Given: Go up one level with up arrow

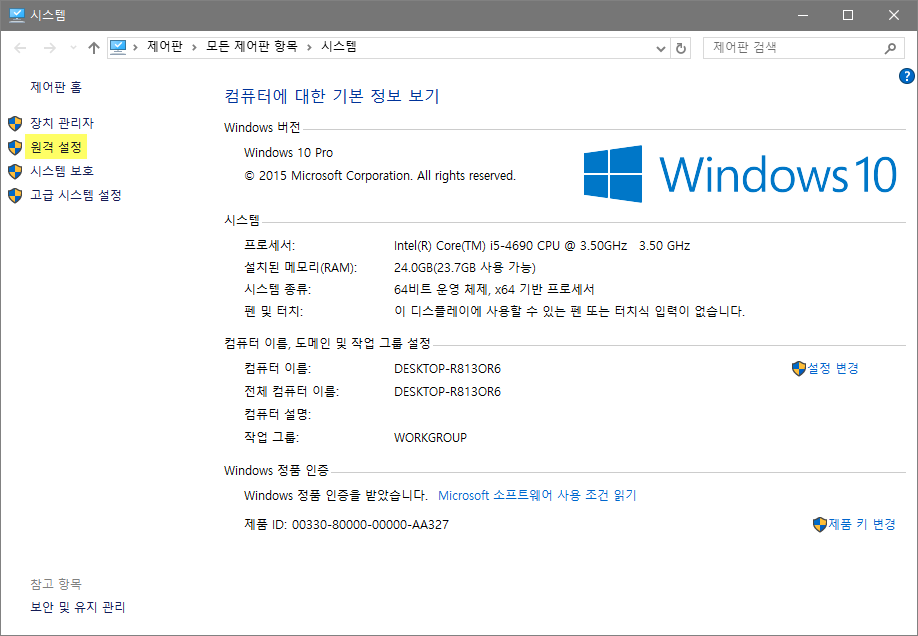Looking at the screenshot, I should coord(94,48).
